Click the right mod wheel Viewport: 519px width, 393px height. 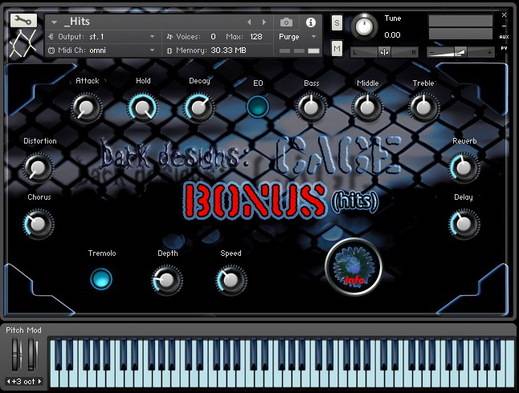32,354
